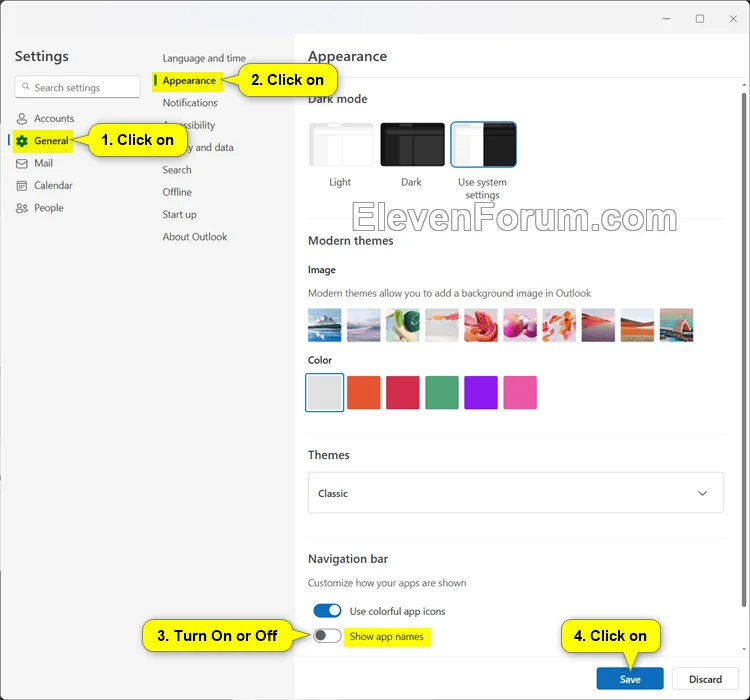The width and height of the screenshot is (750, 700).
Task: Open Notifications section
Action: tap(190, 103)
